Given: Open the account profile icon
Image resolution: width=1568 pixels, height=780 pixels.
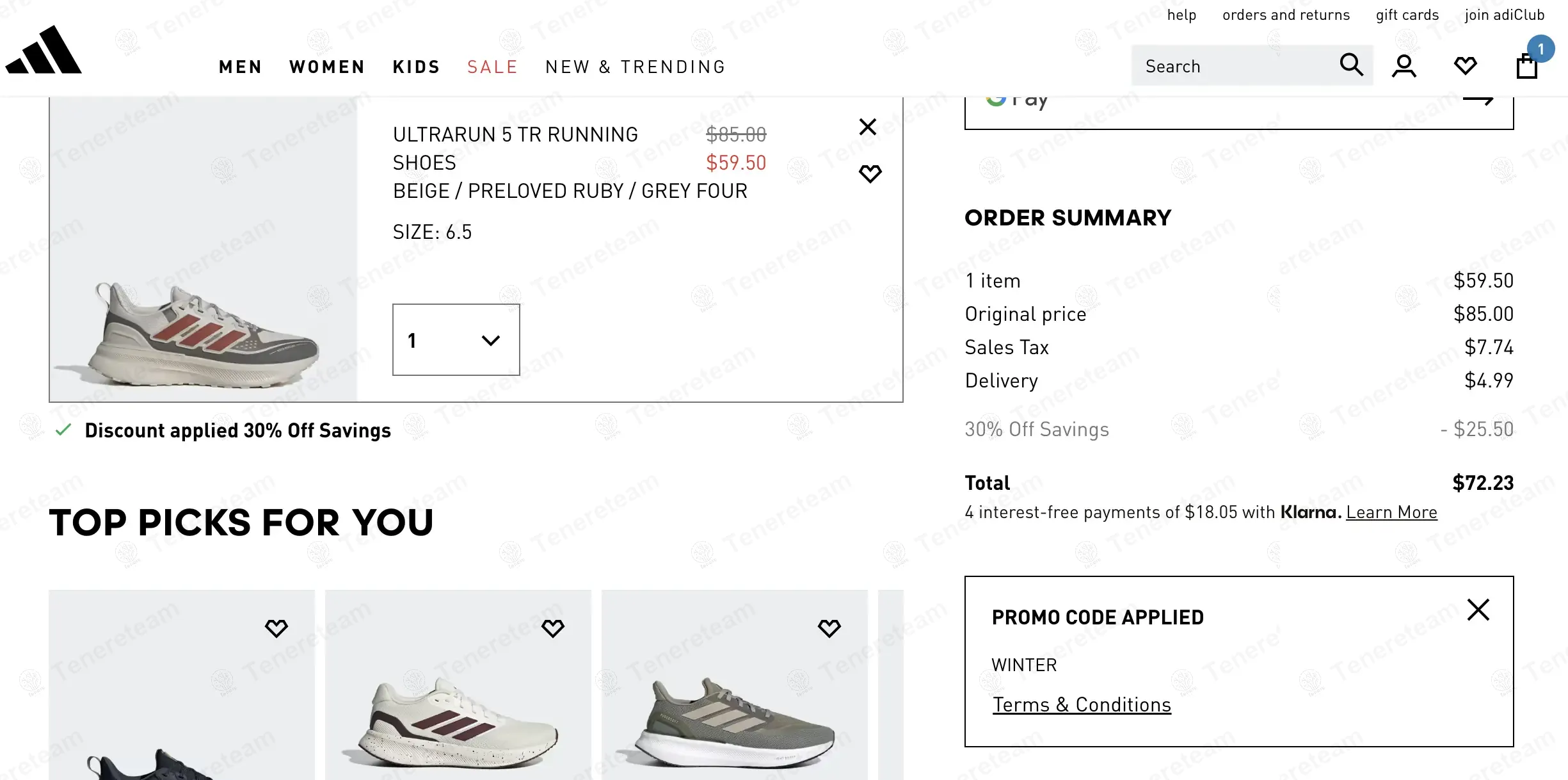Looking at the screenshot, I should 1404,65.
